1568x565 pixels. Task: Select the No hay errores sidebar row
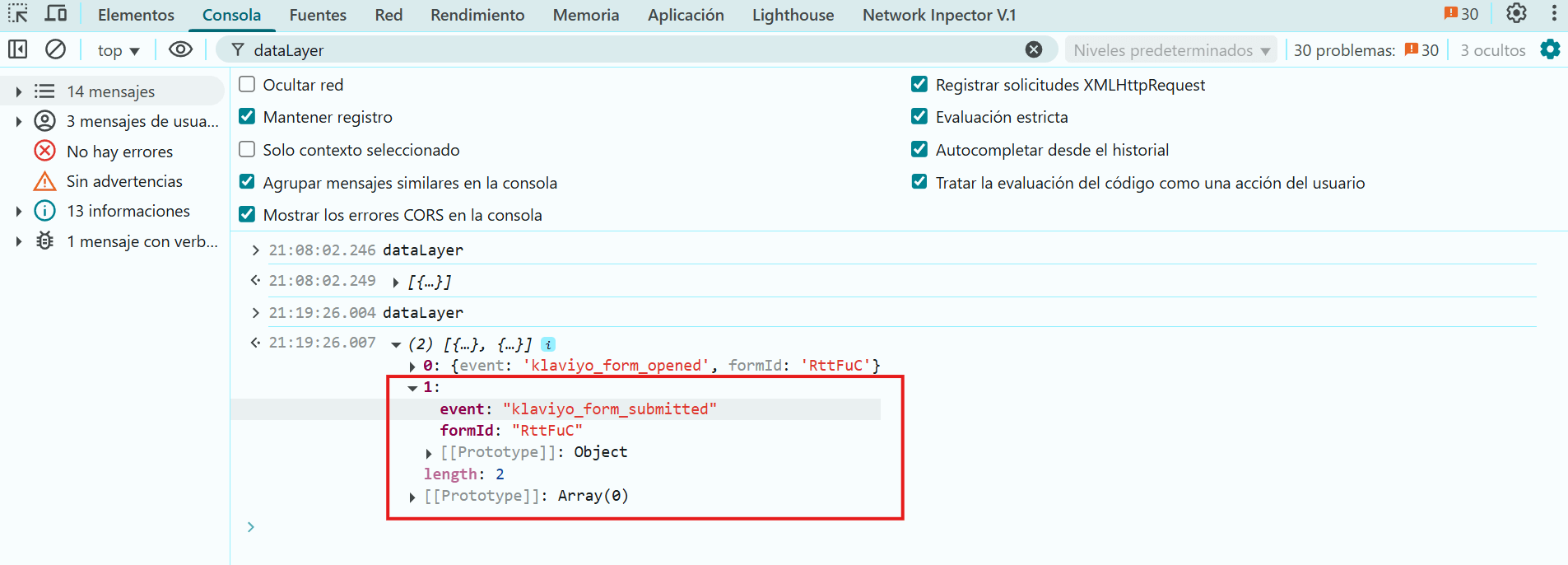[113, 152]
